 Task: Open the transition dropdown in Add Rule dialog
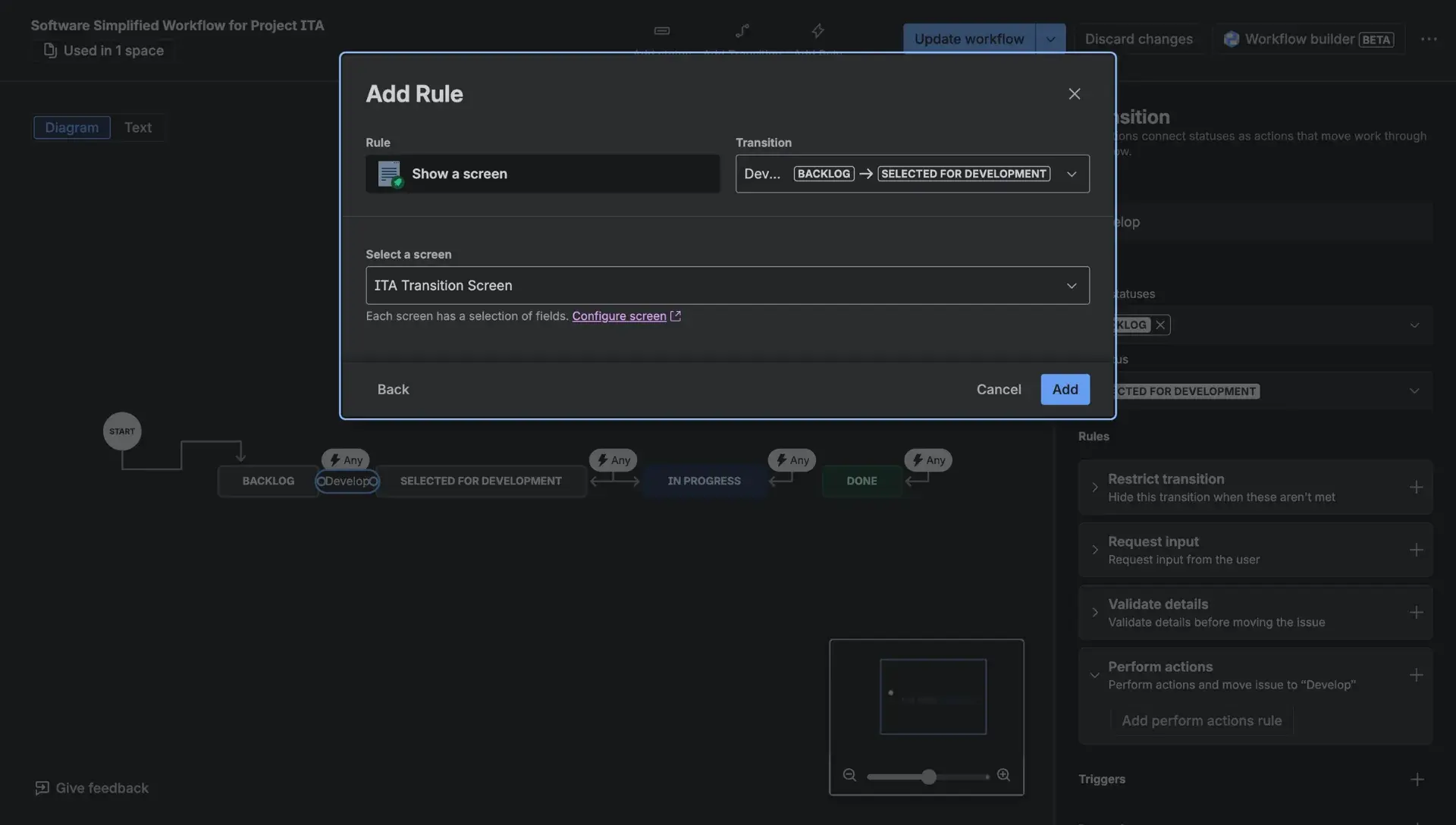click(x=1072, y=174)
